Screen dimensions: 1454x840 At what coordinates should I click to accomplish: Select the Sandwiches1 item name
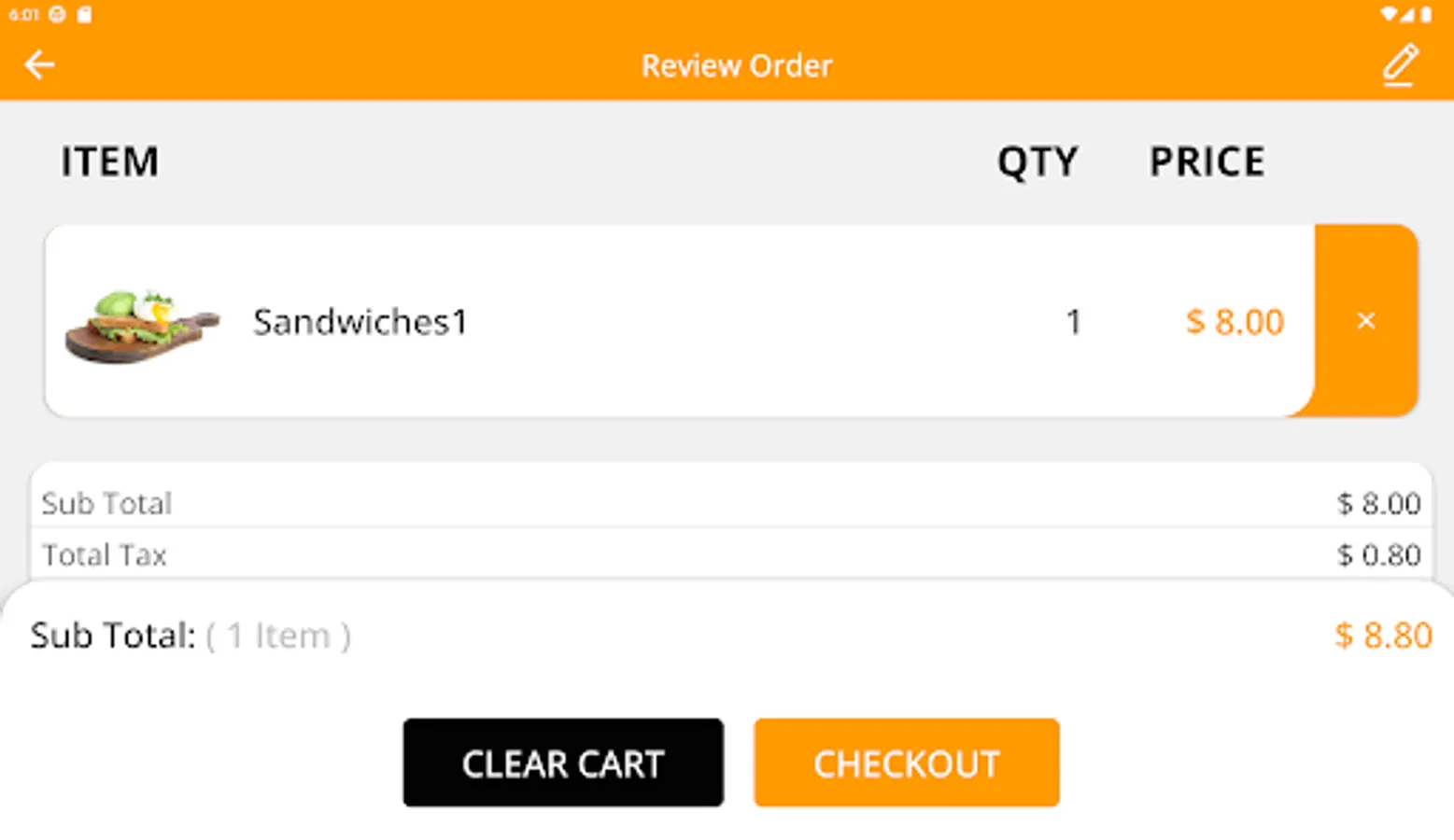click(360, 322)
